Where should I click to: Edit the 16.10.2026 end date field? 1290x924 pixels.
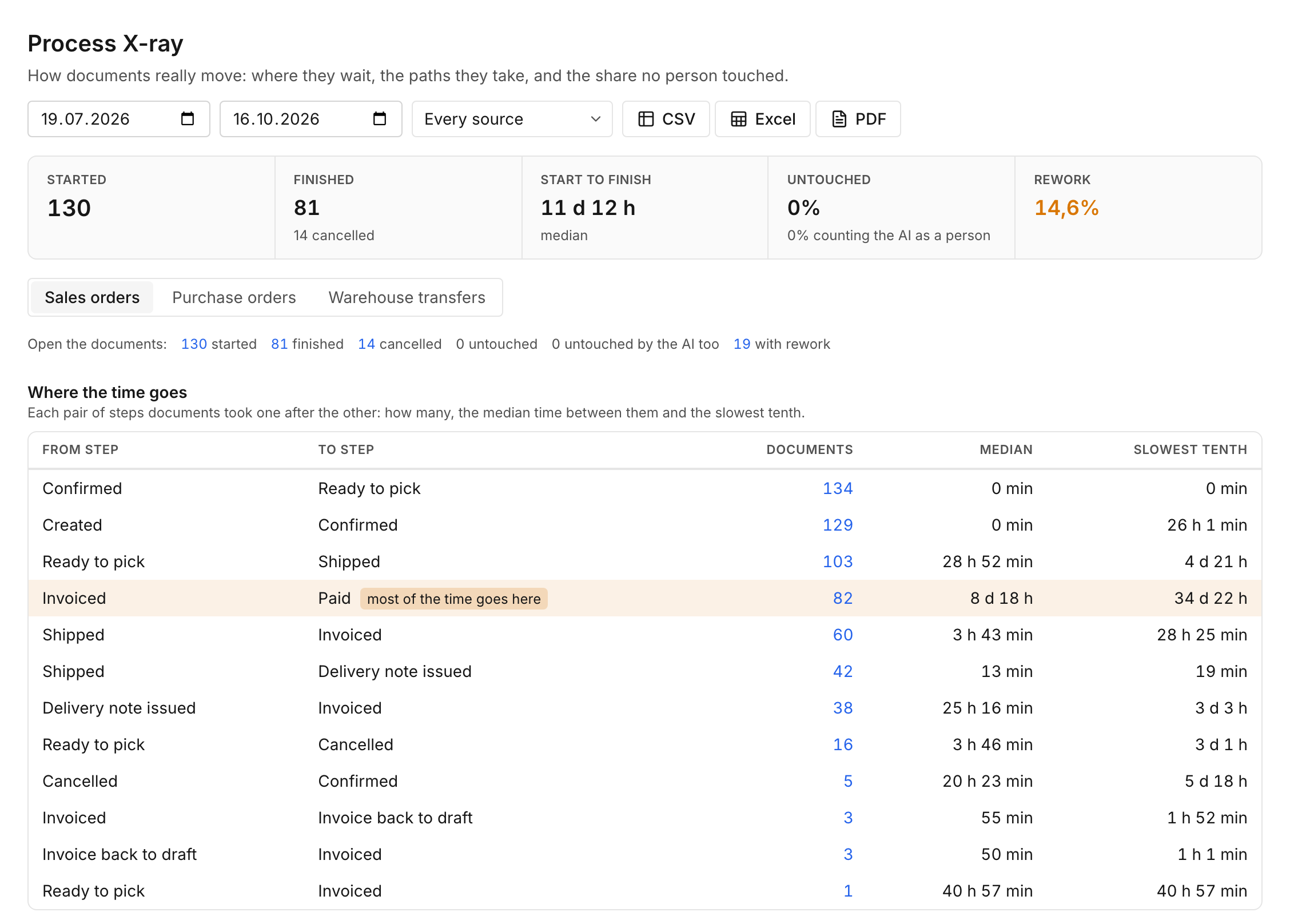point(311,119)
